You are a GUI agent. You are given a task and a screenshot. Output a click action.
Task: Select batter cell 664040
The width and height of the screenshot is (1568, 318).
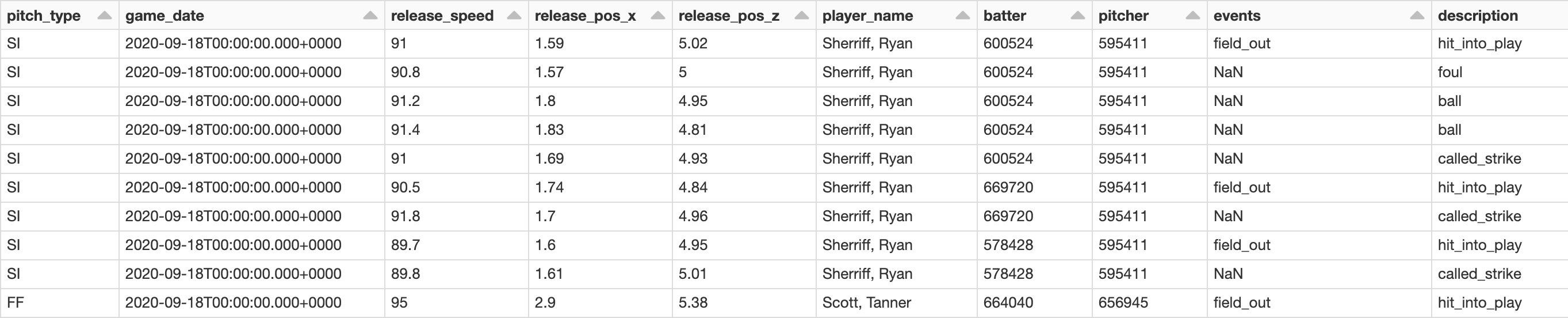coord(1008,303)
